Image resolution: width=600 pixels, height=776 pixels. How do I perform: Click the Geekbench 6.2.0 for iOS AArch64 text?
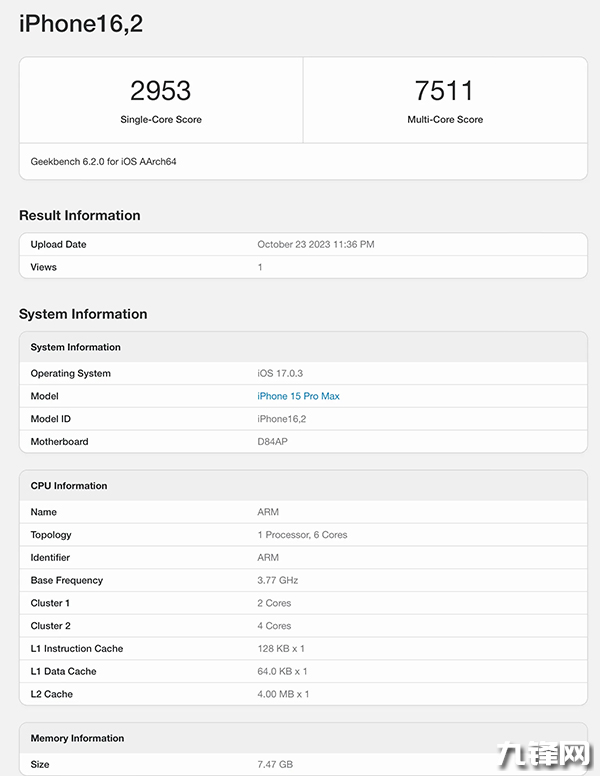tap(103, 161)
